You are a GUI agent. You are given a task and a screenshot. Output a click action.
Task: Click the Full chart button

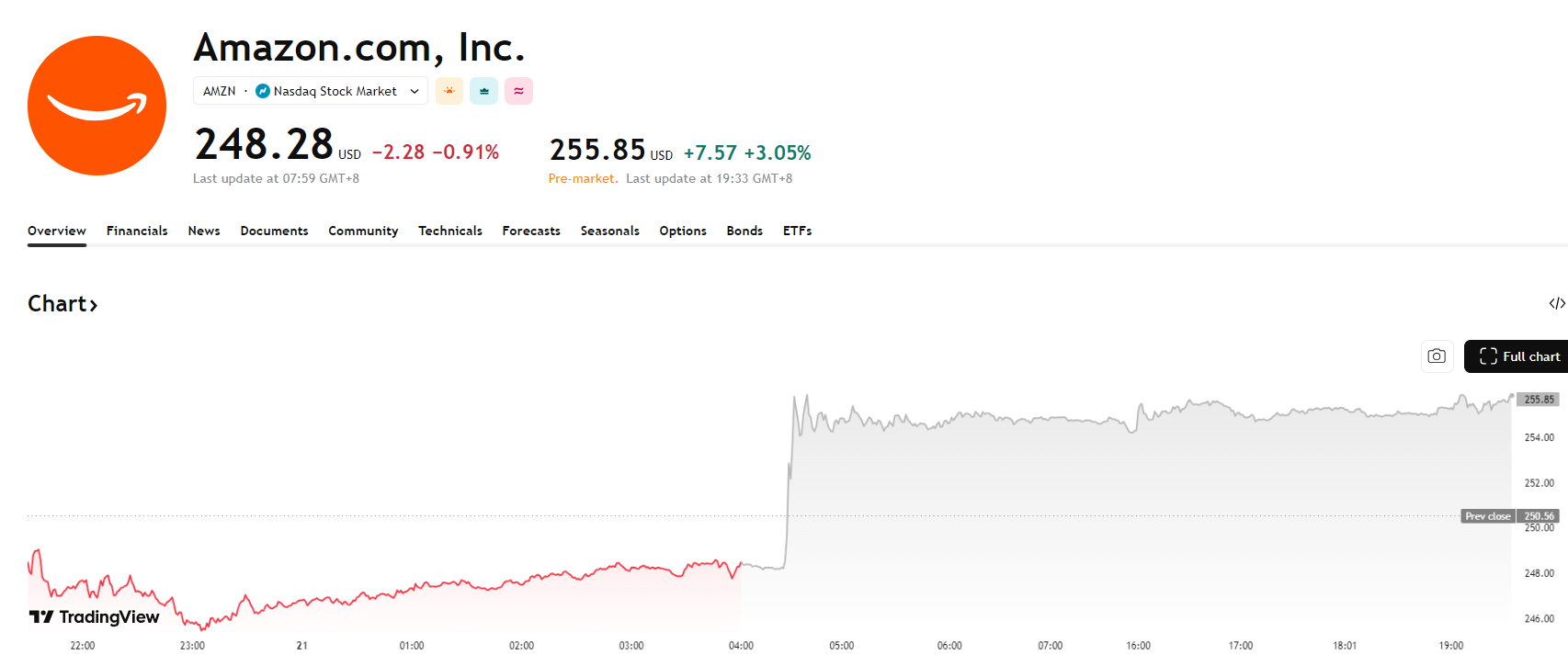tap(1519, 356)
